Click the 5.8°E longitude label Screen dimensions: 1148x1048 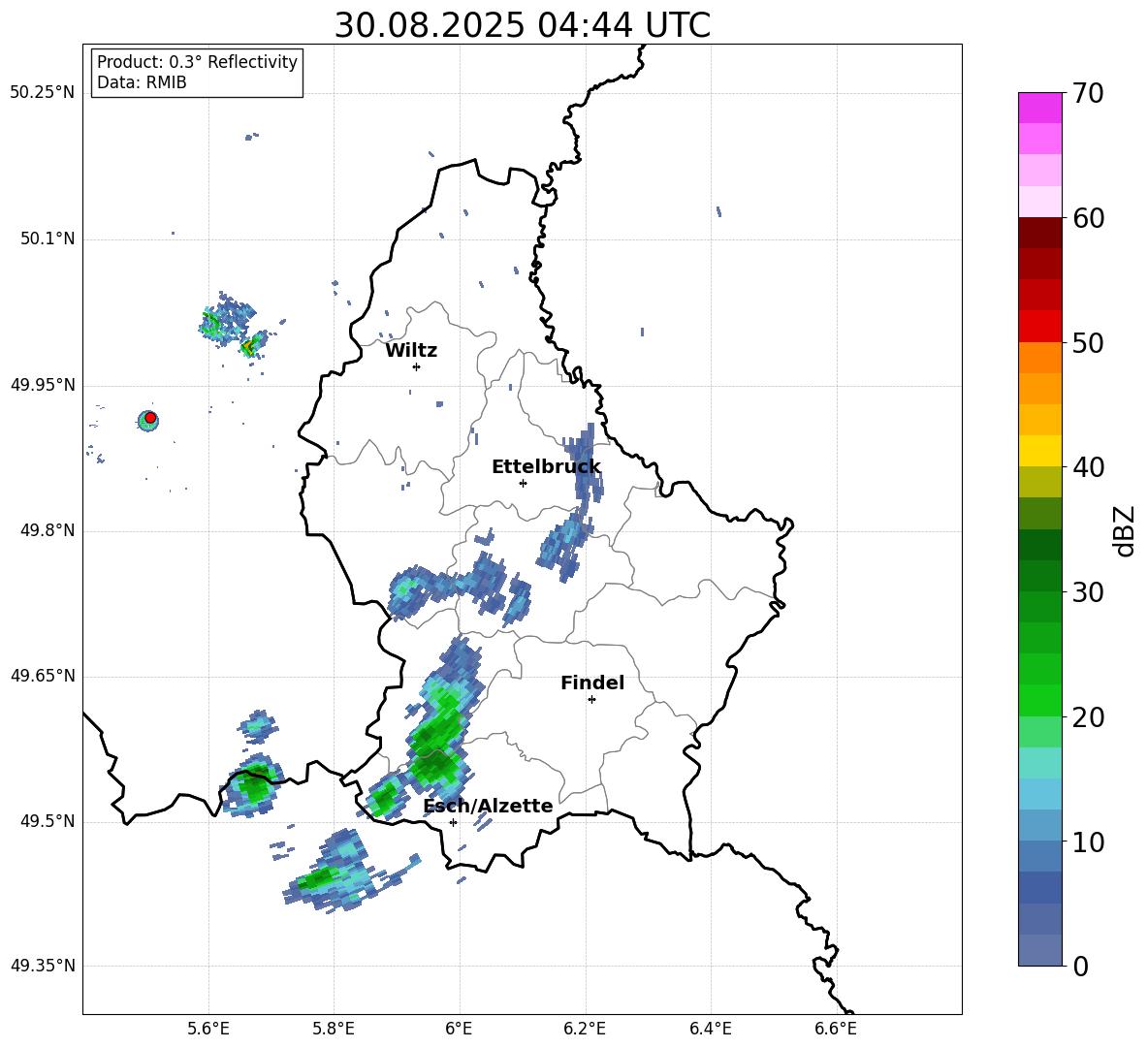coord(334,1029)
